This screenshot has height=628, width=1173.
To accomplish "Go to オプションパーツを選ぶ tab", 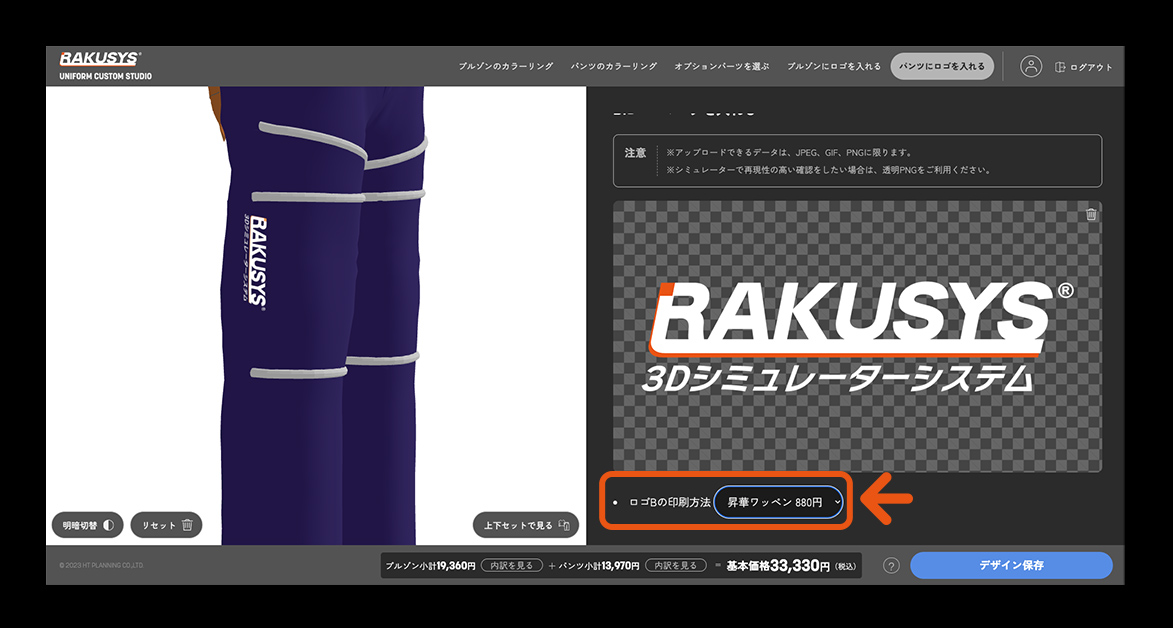I will (721, 67).
